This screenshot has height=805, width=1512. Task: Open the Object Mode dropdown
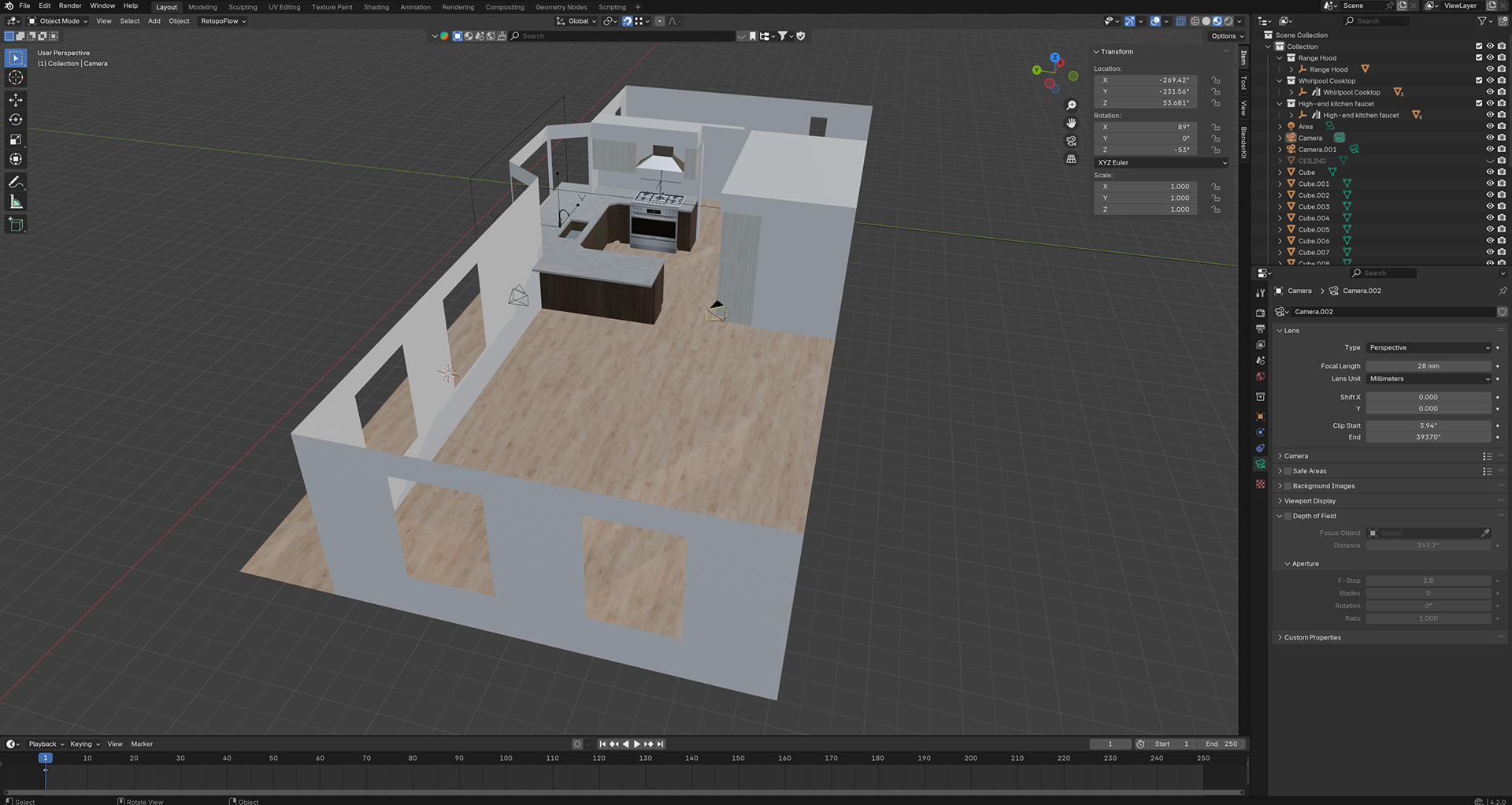58,21
